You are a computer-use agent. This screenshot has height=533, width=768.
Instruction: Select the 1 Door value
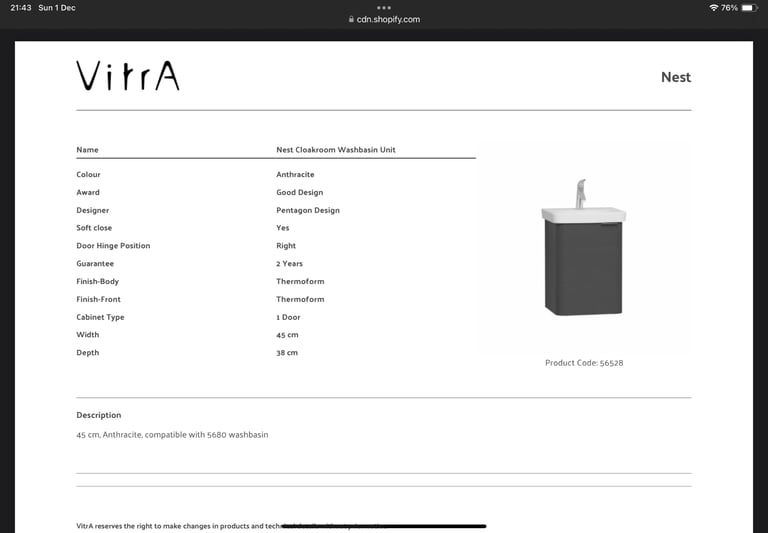[288, 317]
